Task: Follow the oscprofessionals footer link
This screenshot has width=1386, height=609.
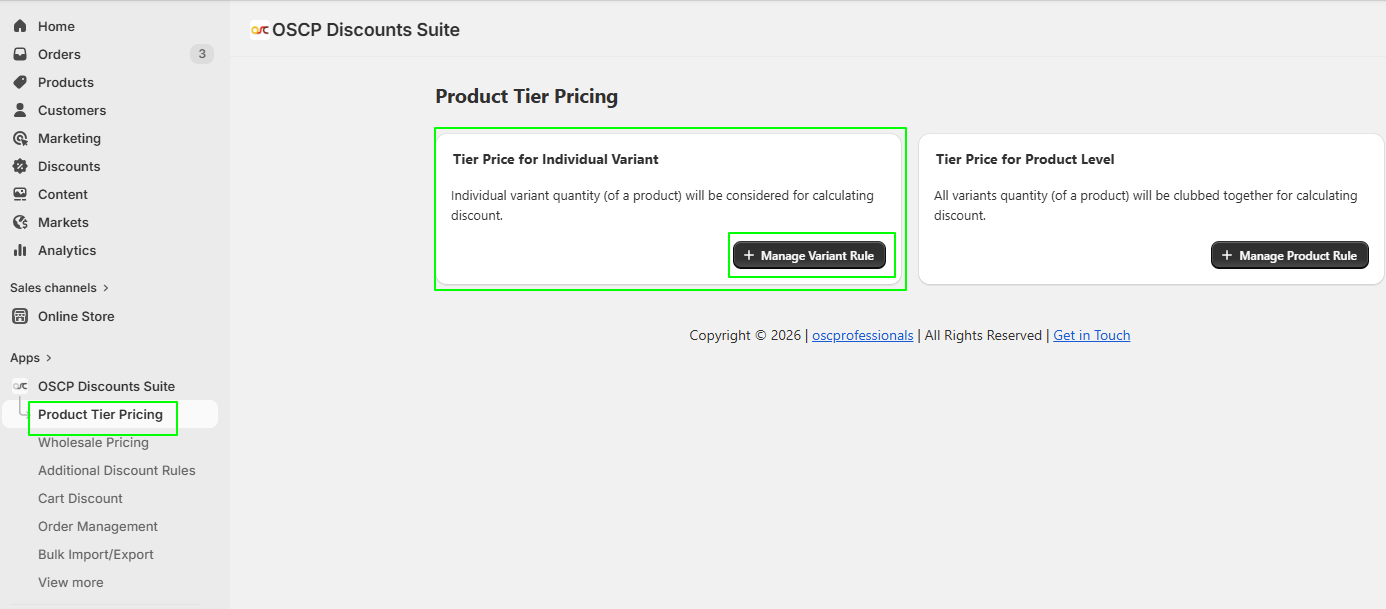Action: [862, 336]
